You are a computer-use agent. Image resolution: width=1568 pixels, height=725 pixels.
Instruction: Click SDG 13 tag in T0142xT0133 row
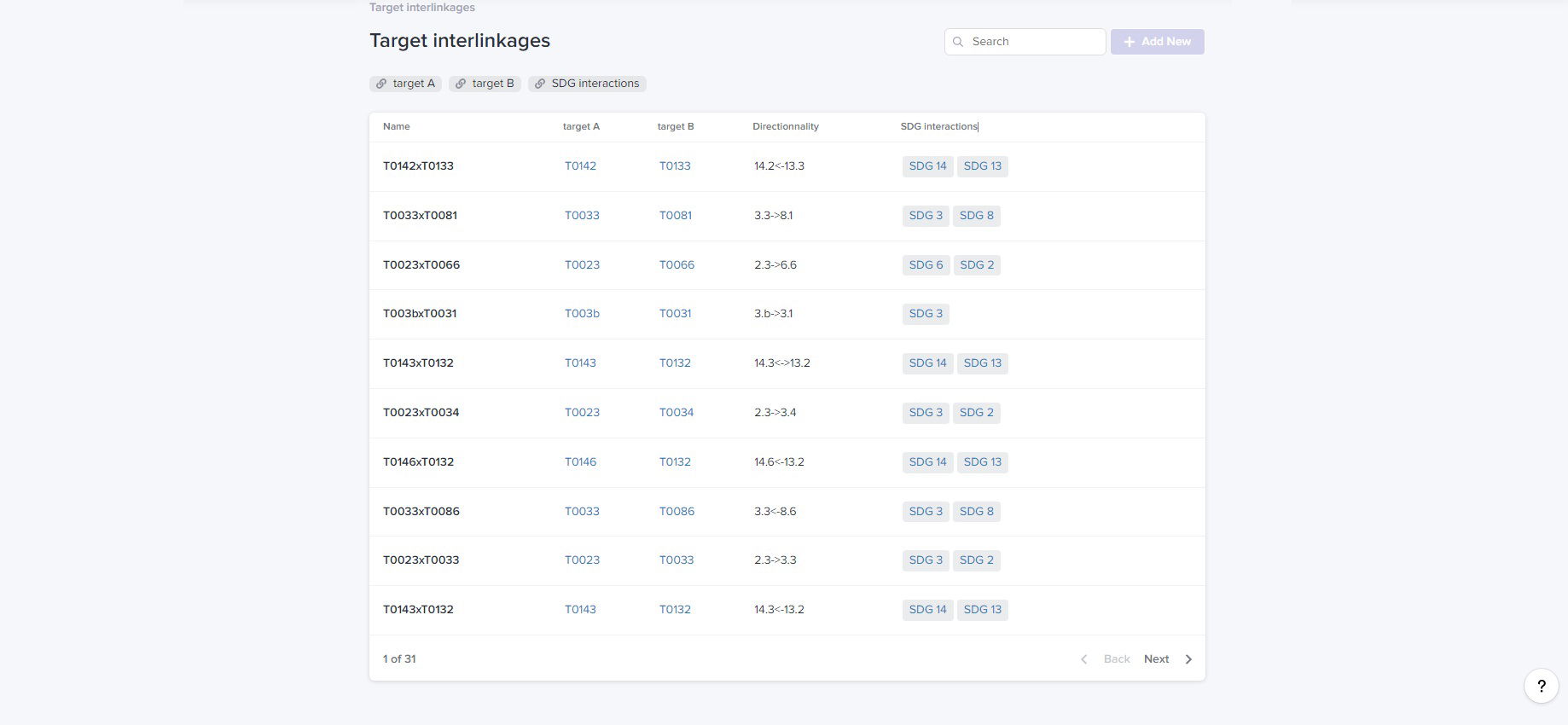[982, 166]
